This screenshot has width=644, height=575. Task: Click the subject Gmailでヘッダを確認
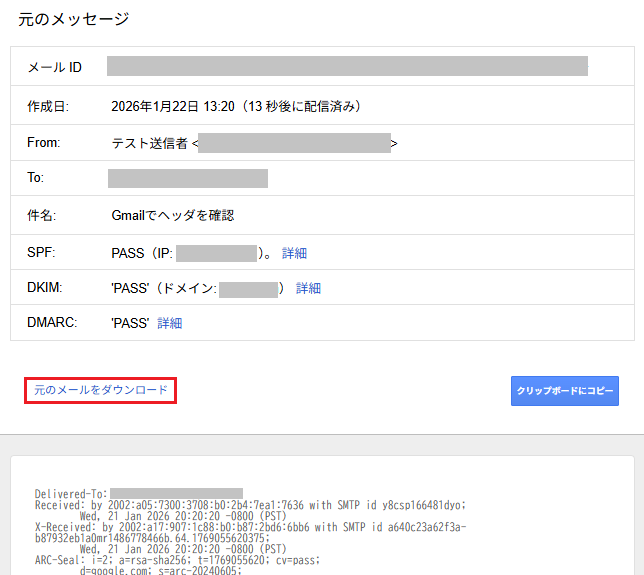(173, 215)
